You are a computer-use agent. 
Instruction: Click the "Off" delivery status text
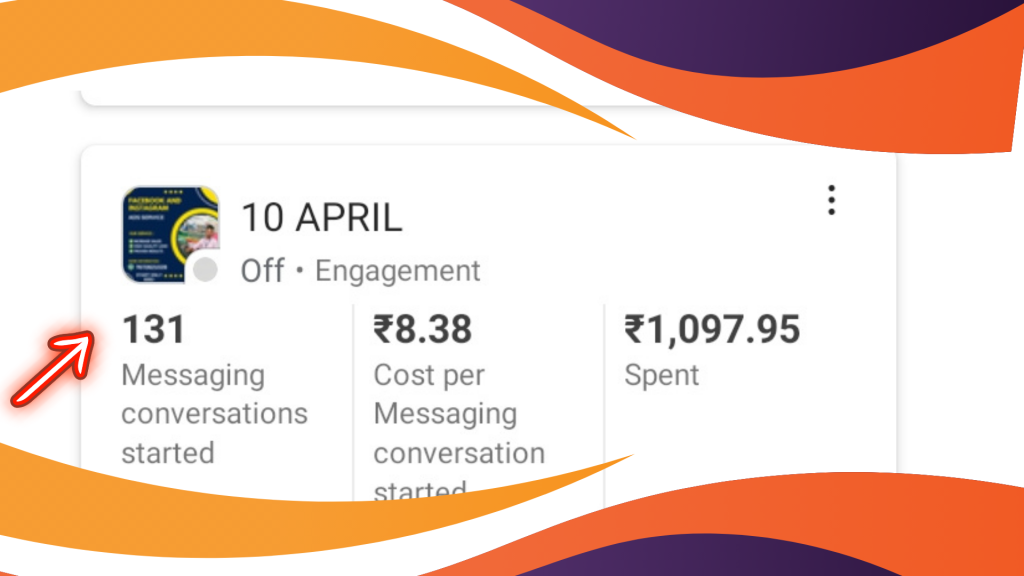(262, 271)
